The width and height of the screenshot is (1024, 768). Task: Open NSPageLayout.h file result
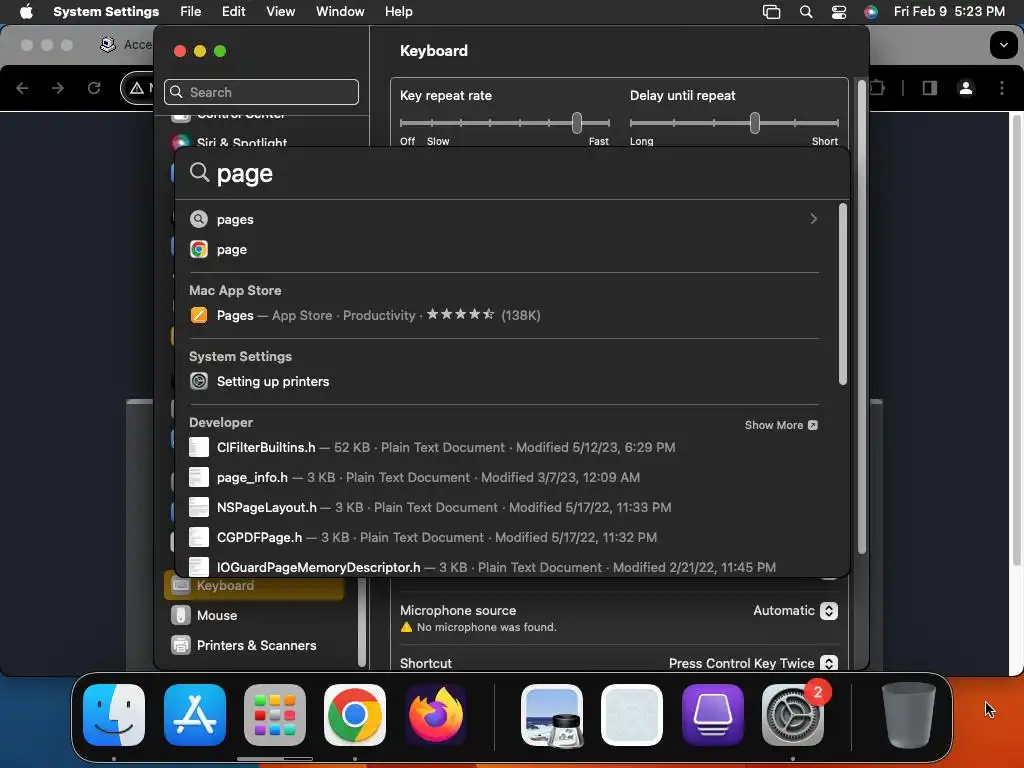(504, 507)
